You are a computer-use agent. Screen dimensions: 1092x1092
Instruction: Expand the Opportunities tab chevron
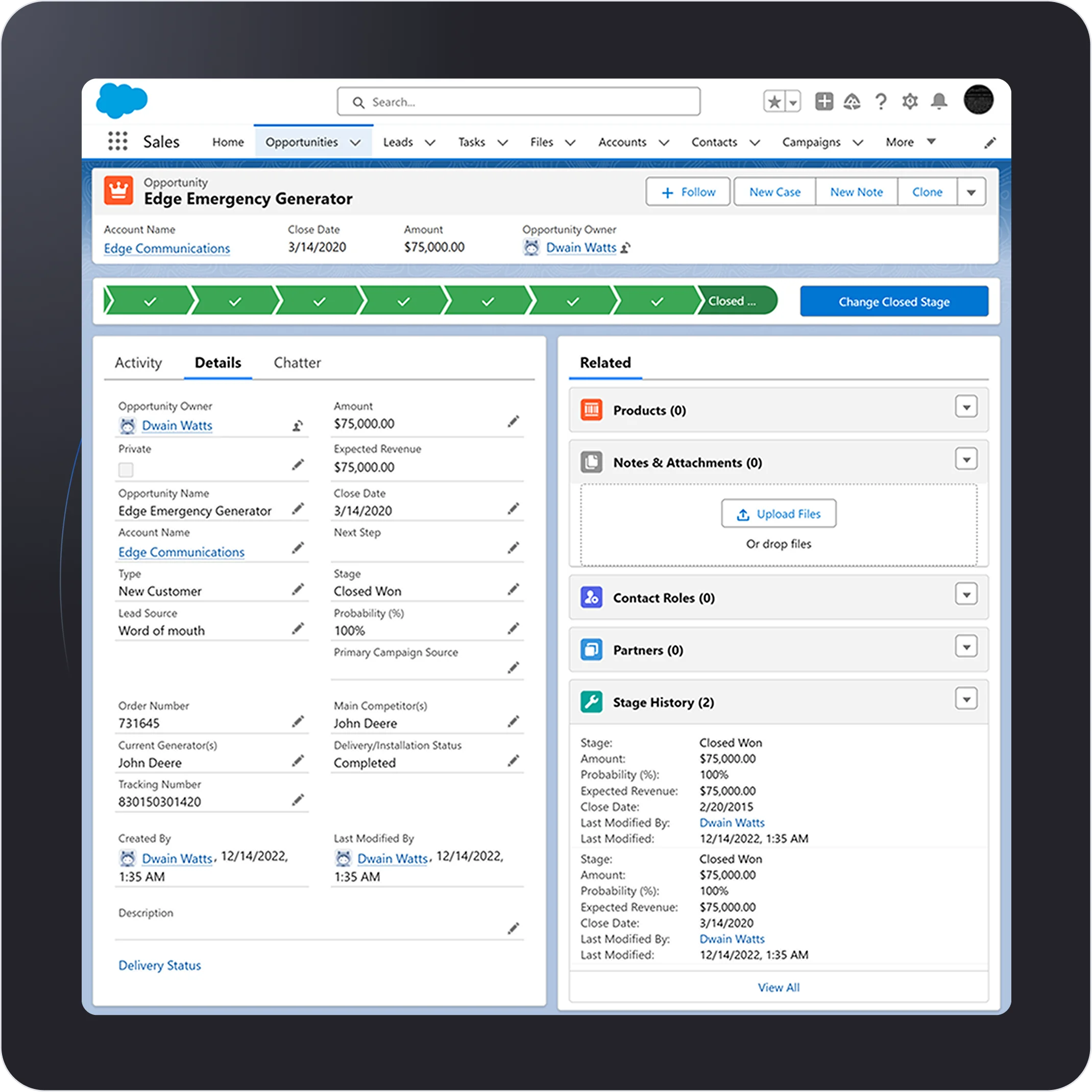point(355,142)
